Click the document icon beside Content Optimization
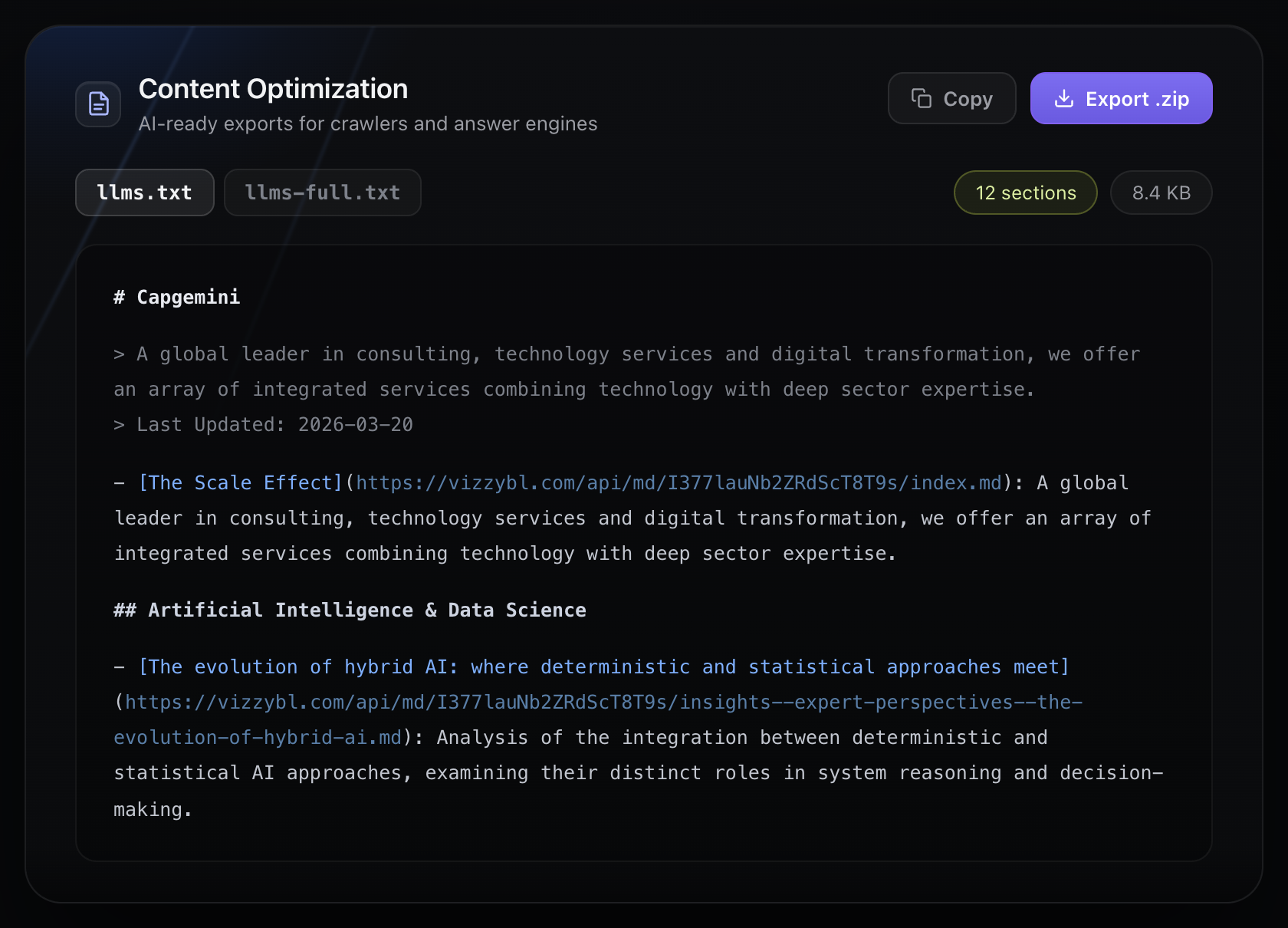The height and width of the screenshot is (928, 1288). [98, 104]
